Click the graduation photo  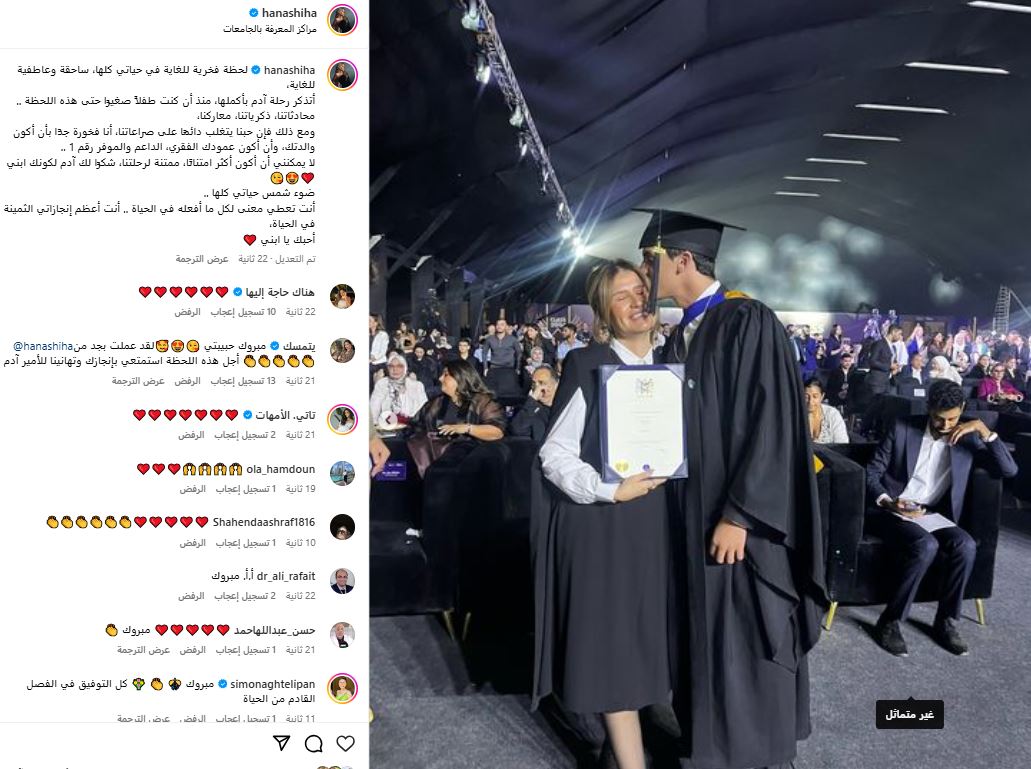tap(700, 384)
